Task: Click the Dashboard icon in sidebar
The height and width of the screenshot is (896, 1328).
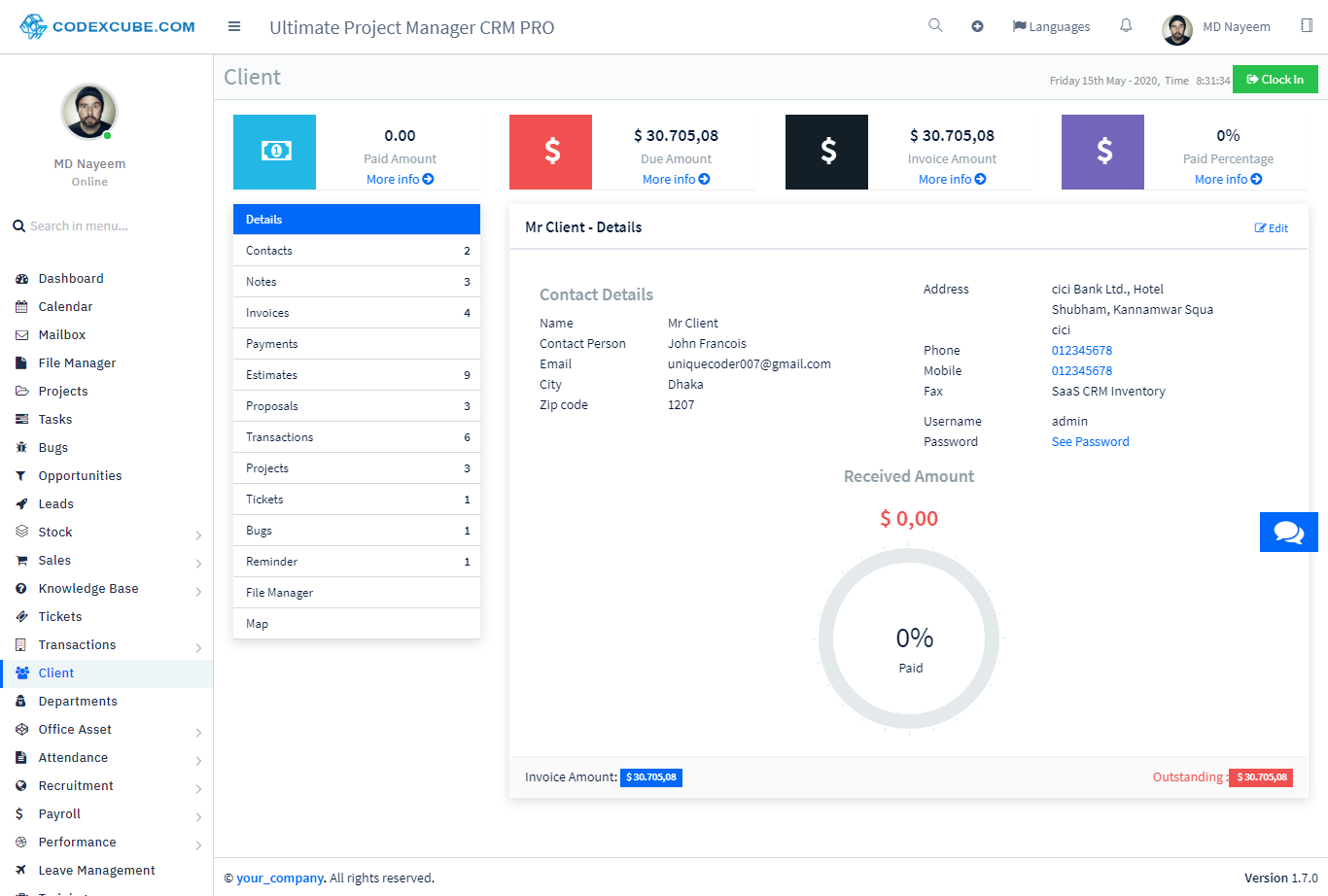Action: (21, 279)
